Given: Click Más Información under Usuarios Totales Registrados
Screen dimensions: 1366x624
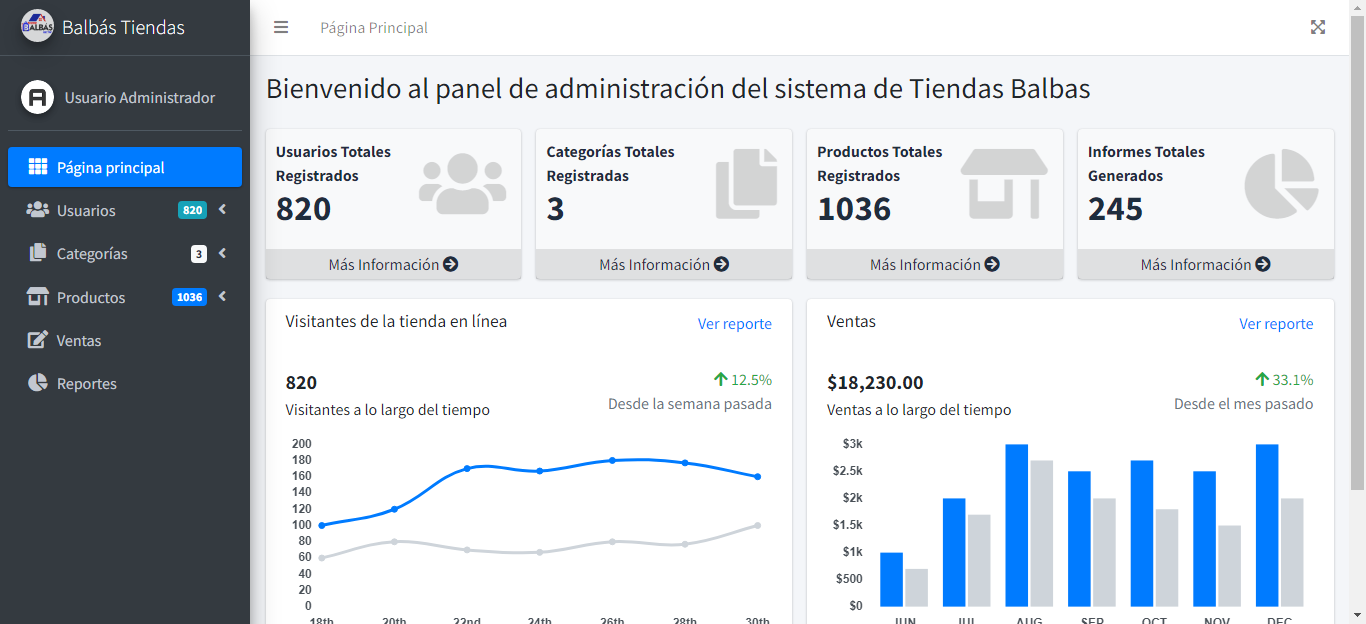Looking at the screenshot, I should (x=393, y=264).
